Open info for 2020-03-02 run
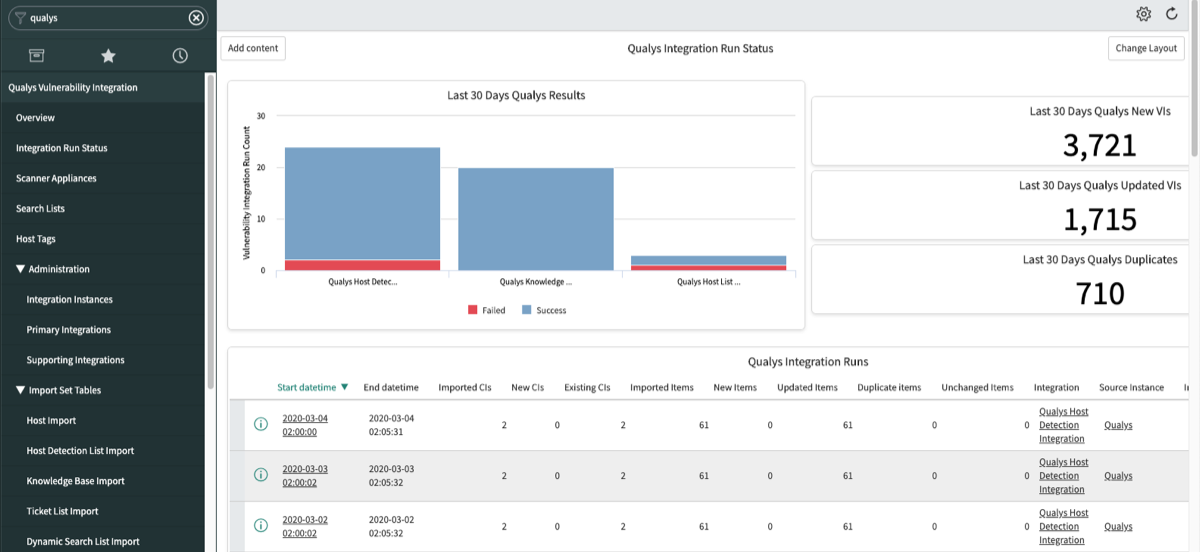The image size is (1200, 552). 261,526
